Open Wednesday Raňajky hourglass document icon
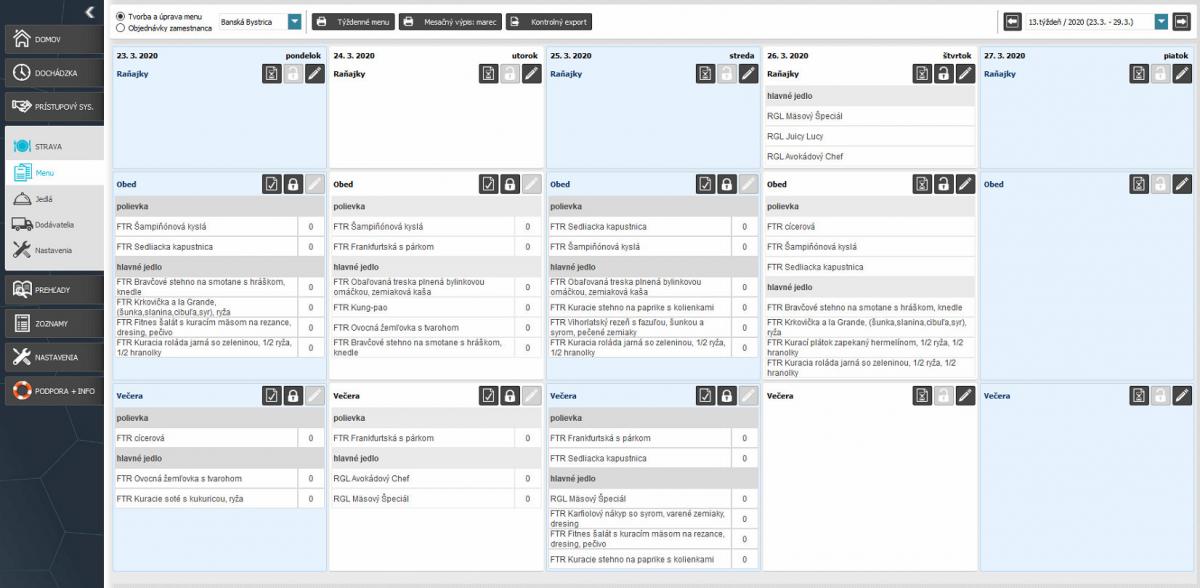1200x588 pixels. click(x=707, y=73)
